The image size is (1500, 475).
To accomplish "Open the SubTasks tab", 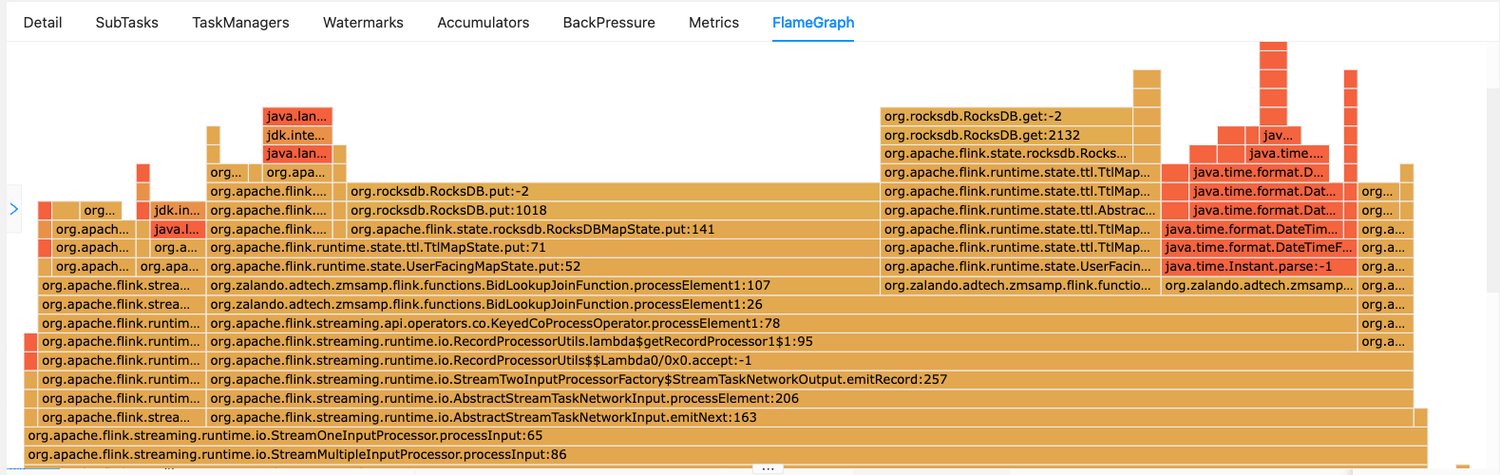I will (127, 22).
